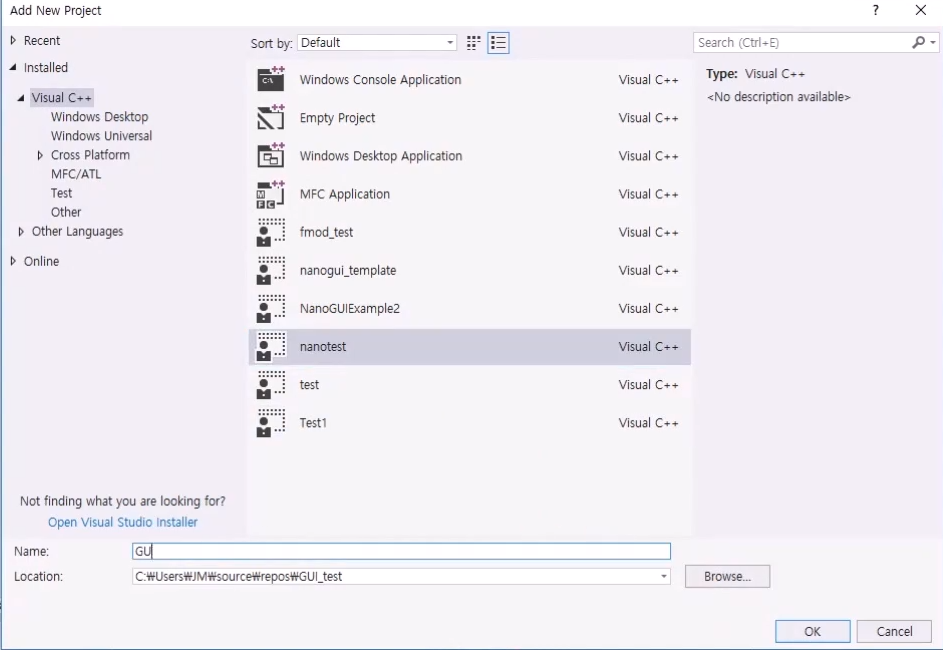Click the Test1 template icon
The image size is (943, 650).
pos(271,423)
